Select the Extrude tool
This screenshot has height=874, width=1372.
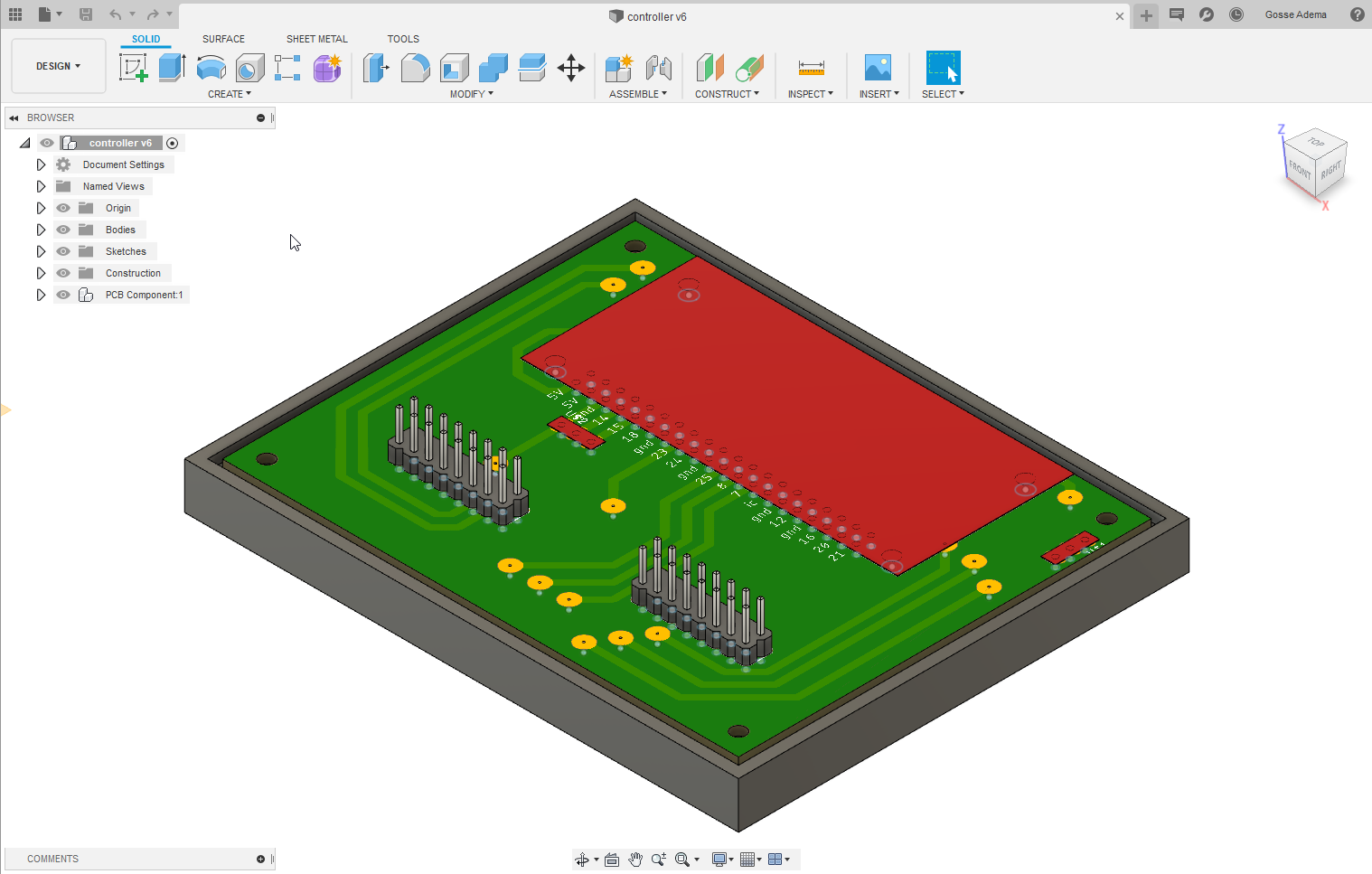click(172, 68)
